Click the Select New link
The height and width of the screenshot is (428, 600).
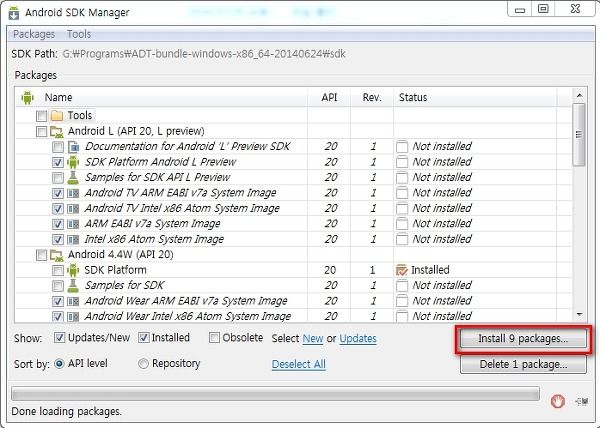point(313,338)
